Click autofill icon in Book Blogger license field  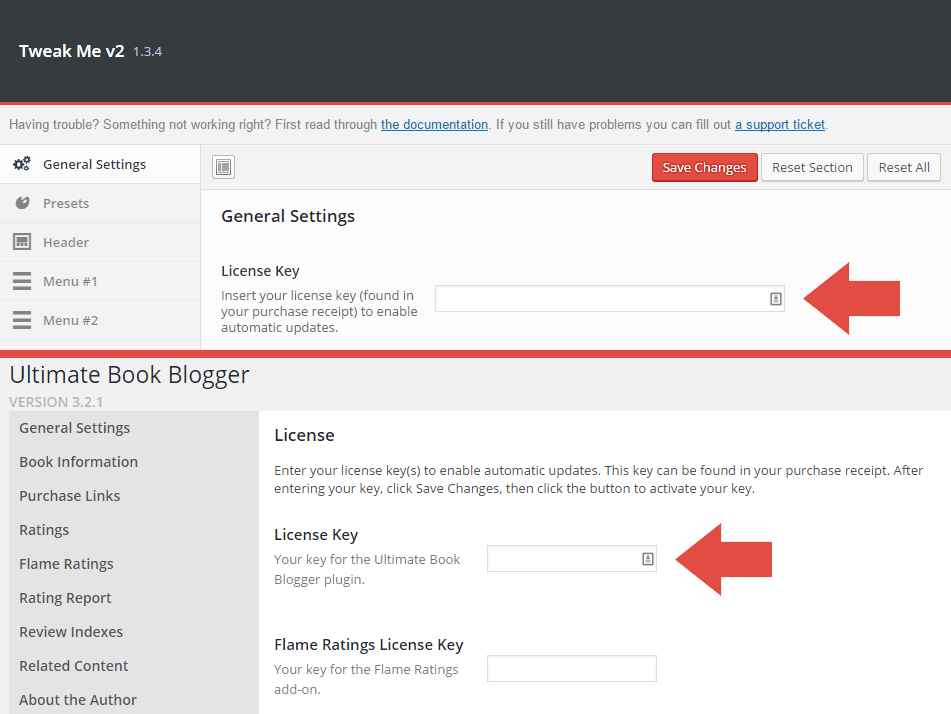coord(647,559)
